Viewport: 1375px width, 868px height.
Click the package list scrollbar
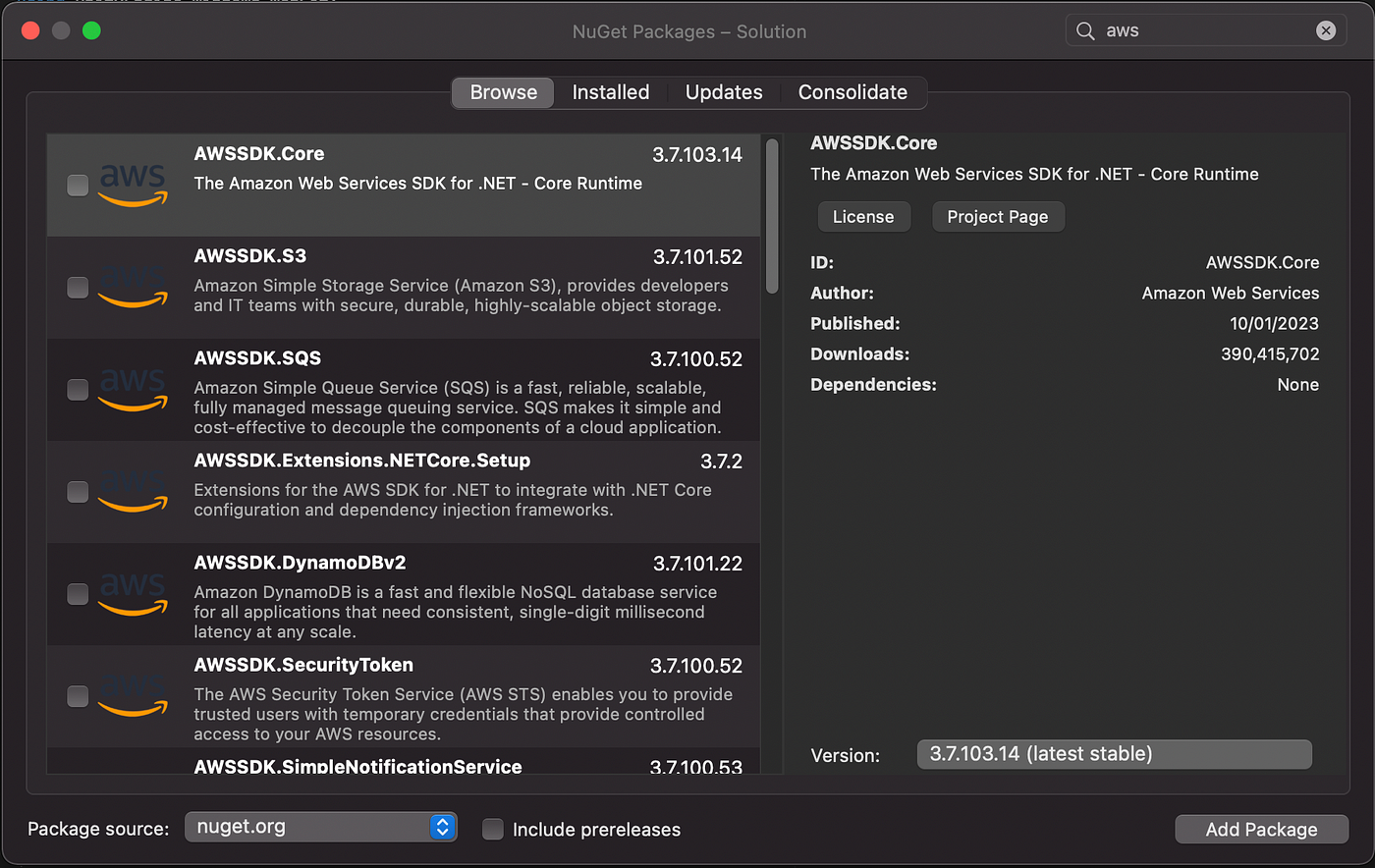pyautogui.click(x=772, y=216)
